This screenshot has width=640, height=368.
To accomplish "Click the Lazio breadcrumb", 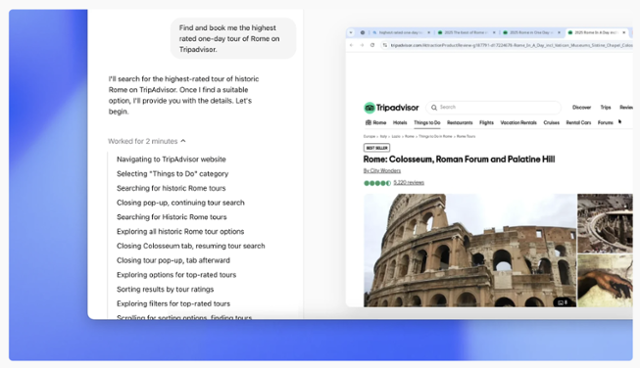I will click(396, 136).
